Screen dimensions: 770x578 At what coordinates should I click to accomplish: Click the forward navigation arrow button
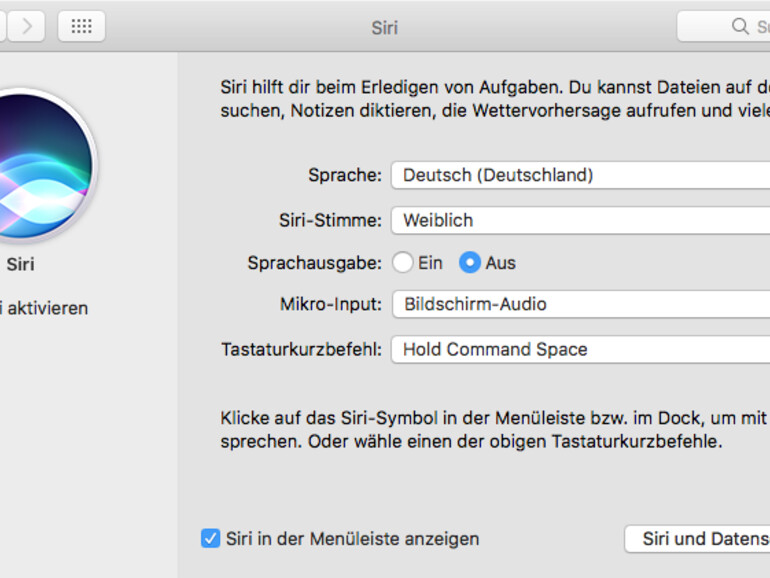tap(27, 26)
